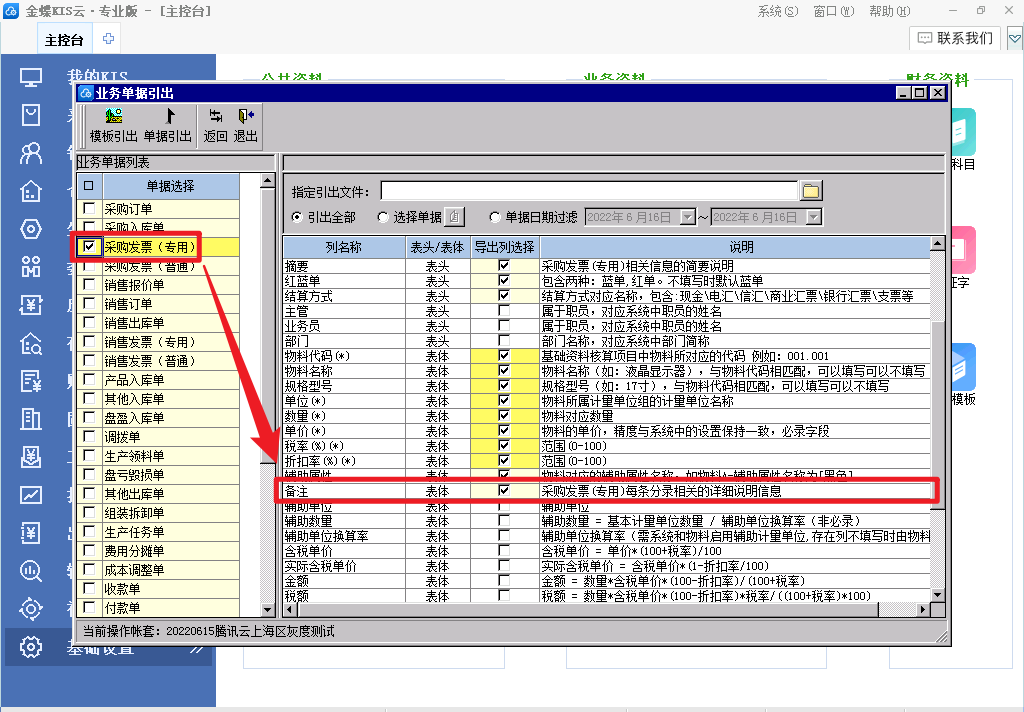Uncheck the 采购发票（专用） checkbox

pyautogui.click(x=89, y=246)
